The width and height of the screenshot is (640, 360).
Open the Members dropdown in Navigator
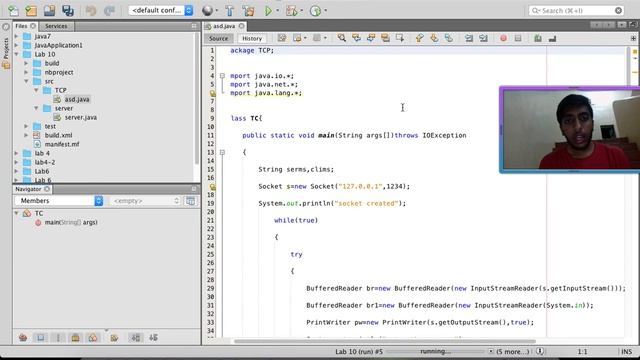pos(59,201)
